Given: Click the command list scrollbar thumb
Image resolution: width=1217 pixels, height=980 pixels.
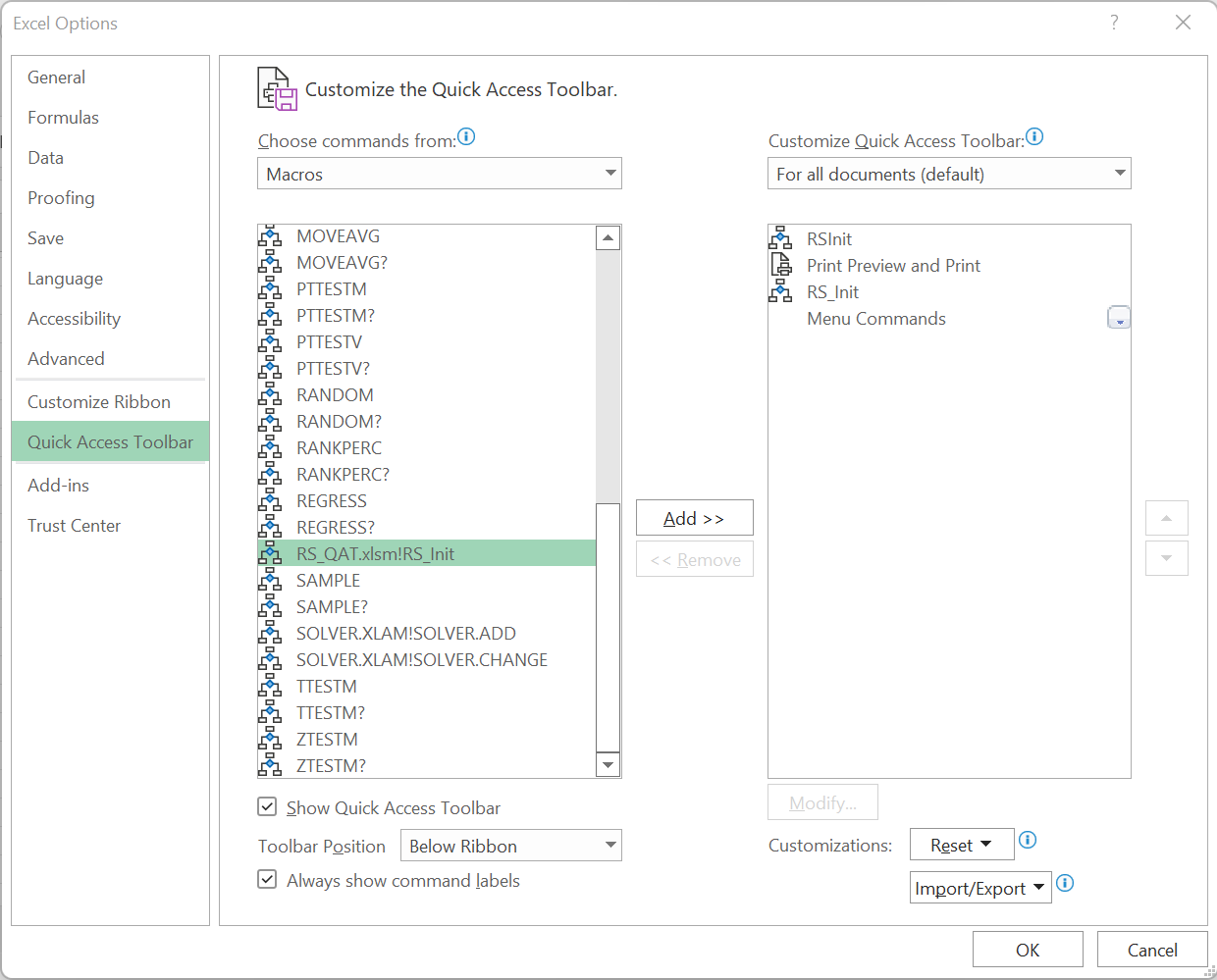Looking at the screenshot, I should coord(608,628).
